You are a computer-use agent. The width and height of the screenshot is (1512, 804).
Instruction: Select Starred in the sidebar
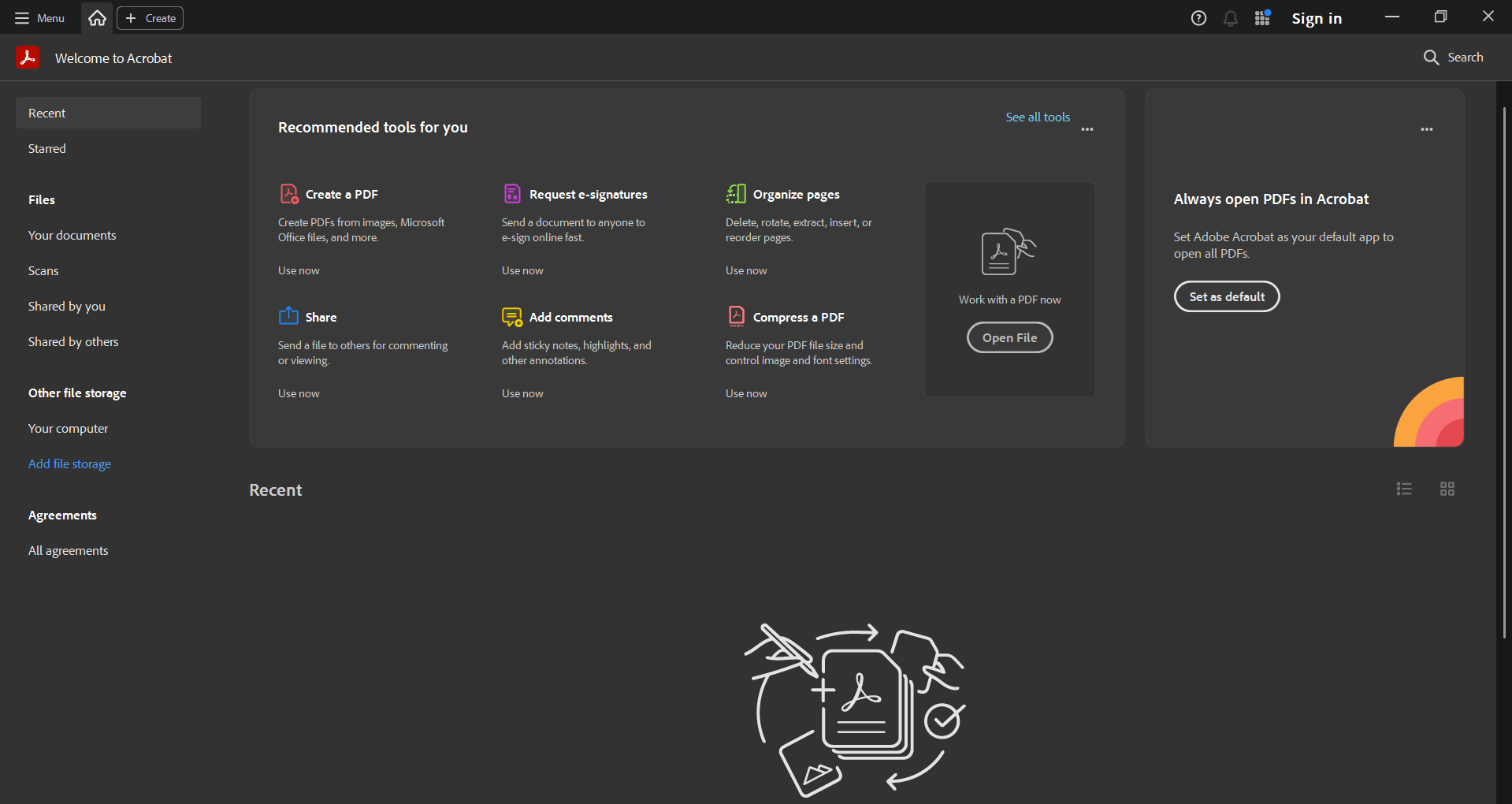point(108,148)
